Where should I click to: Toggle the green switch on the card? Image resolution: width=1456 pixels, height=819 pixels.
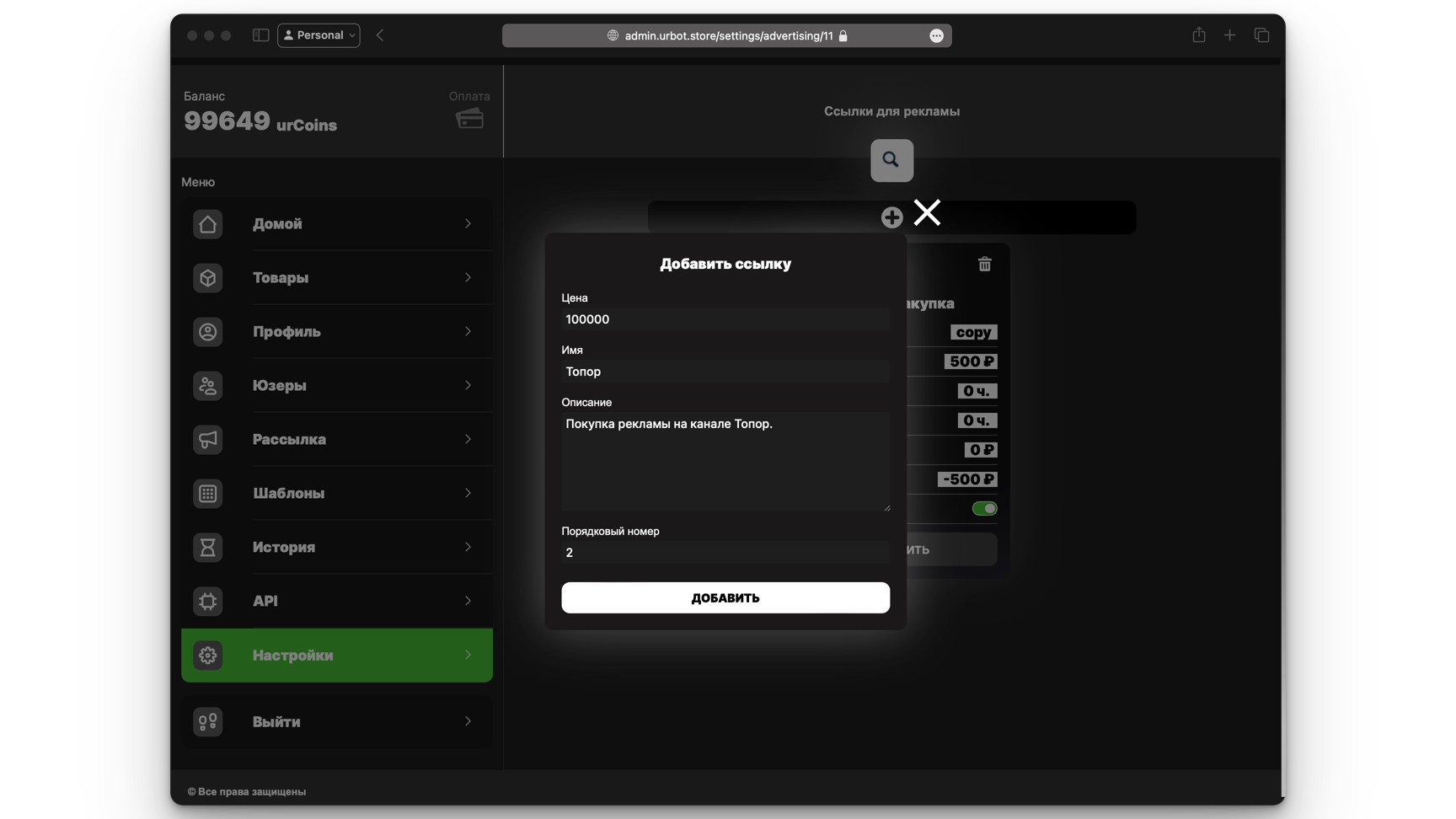coord(984,508)
